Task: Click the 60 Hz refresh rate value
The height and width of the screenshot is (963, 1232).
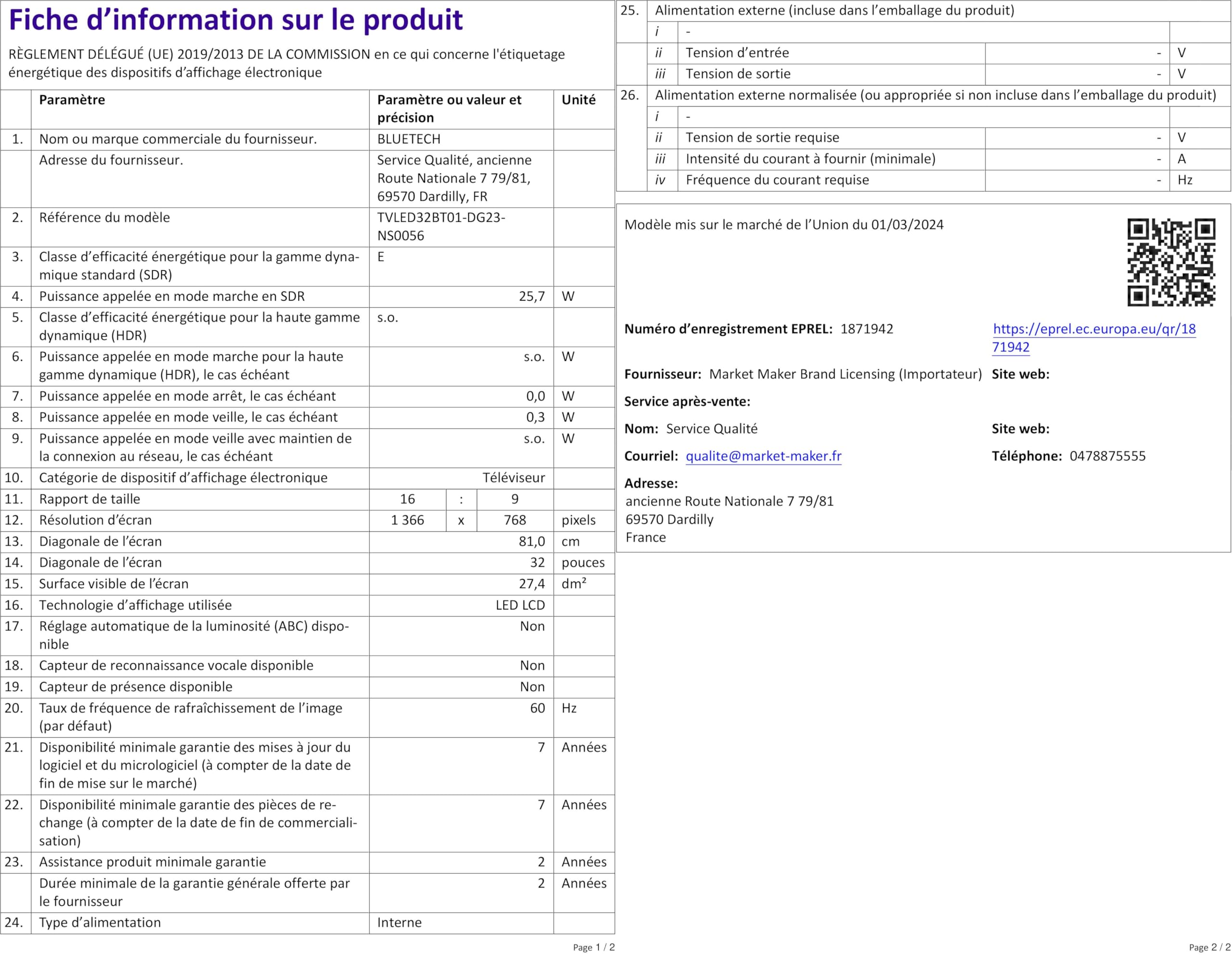Action: [x=537, y=708]
